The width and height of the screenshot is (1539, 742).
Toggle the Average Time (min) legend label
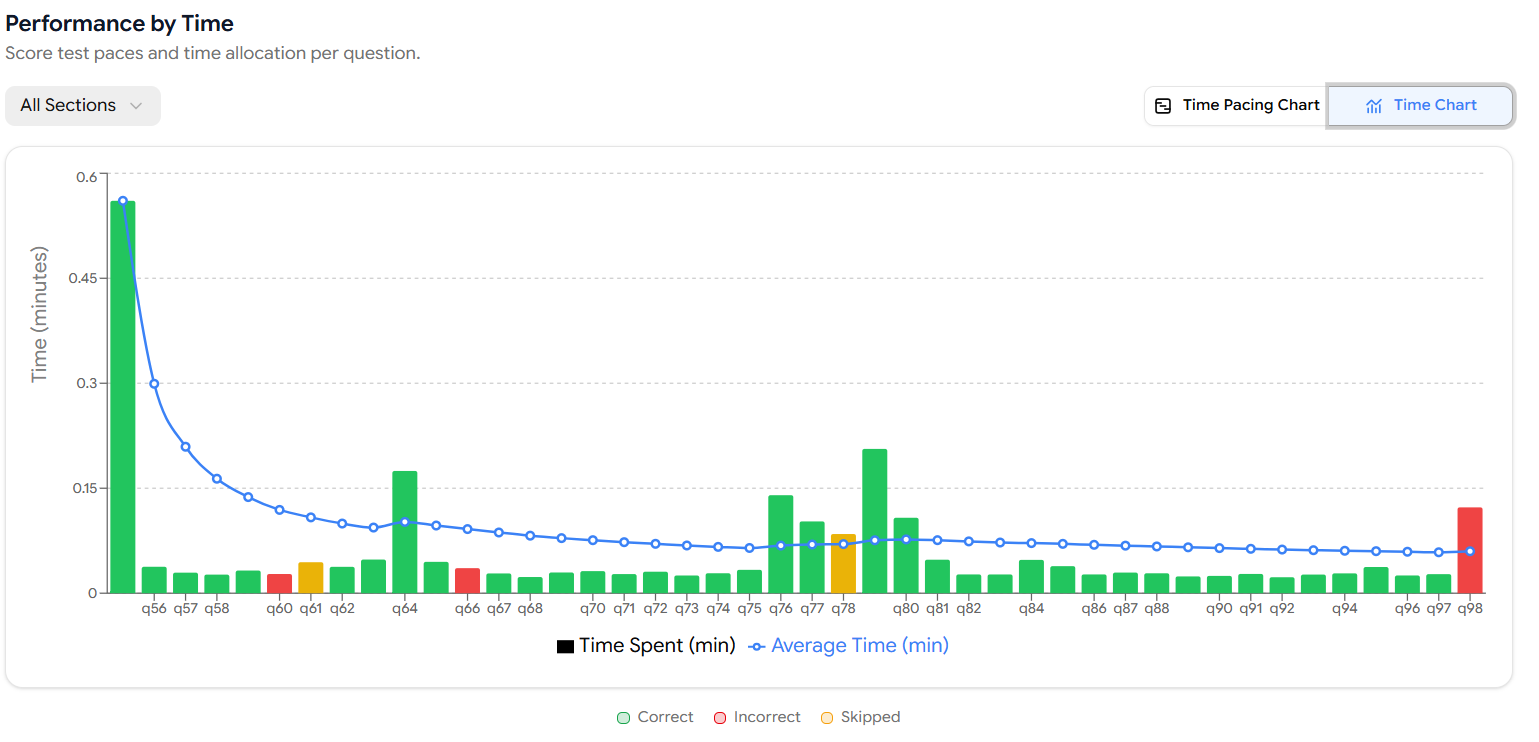pos(859,646)
